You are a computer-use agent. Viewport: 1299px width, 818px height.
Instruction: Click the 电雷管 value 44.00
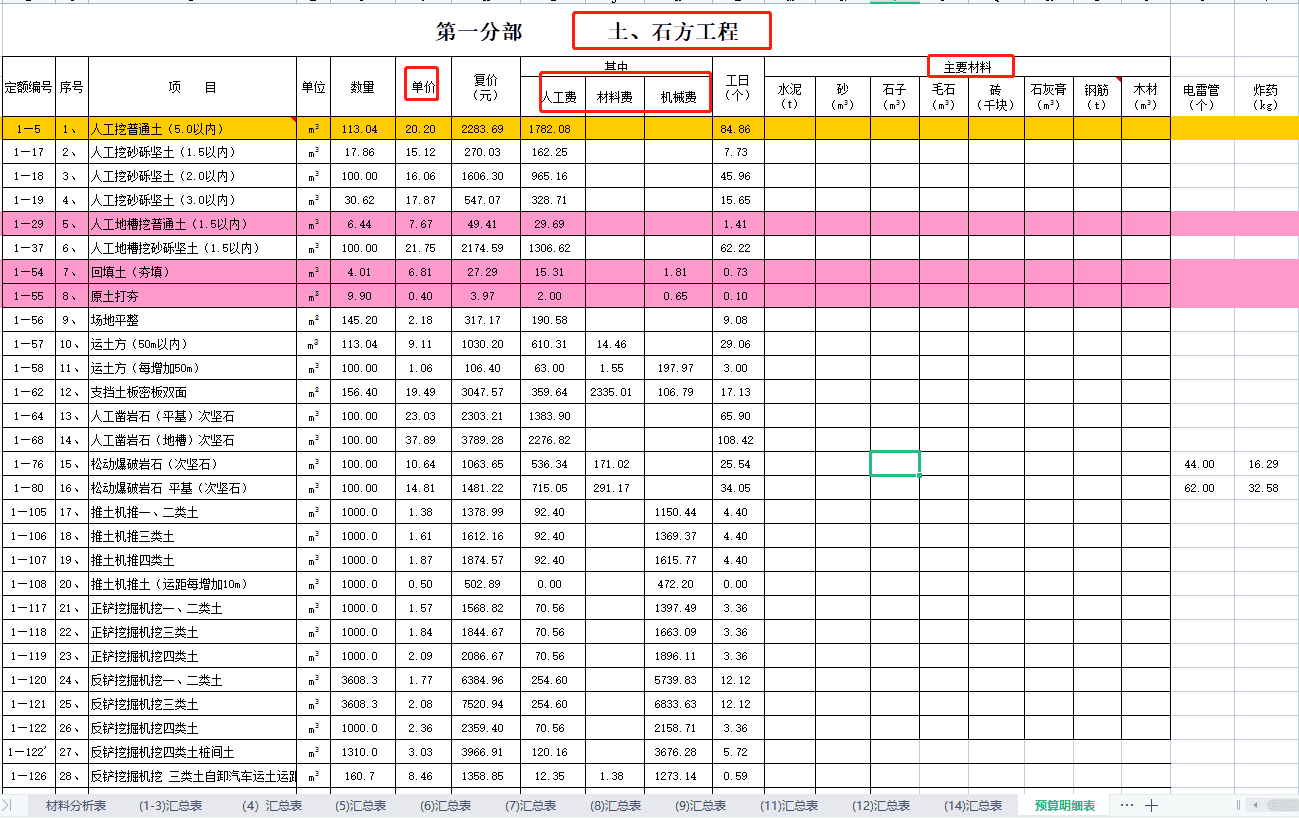point(1202,464)
